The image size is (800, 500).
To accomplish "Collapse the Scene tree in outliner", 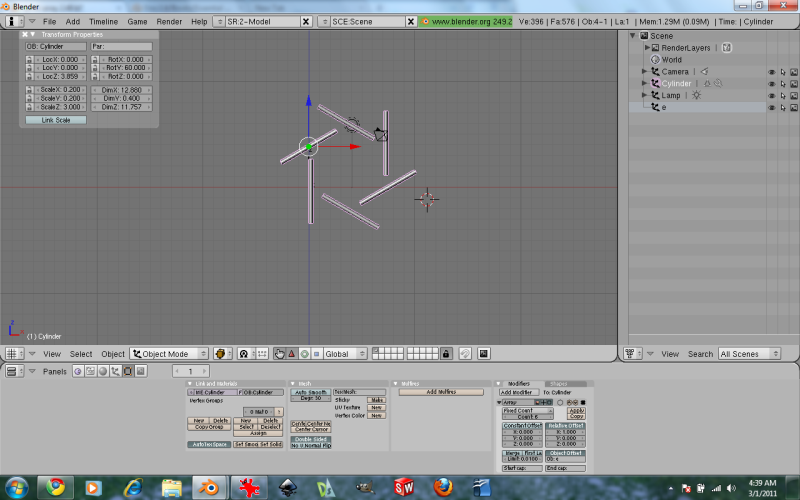I will click(x=633, y=36).
